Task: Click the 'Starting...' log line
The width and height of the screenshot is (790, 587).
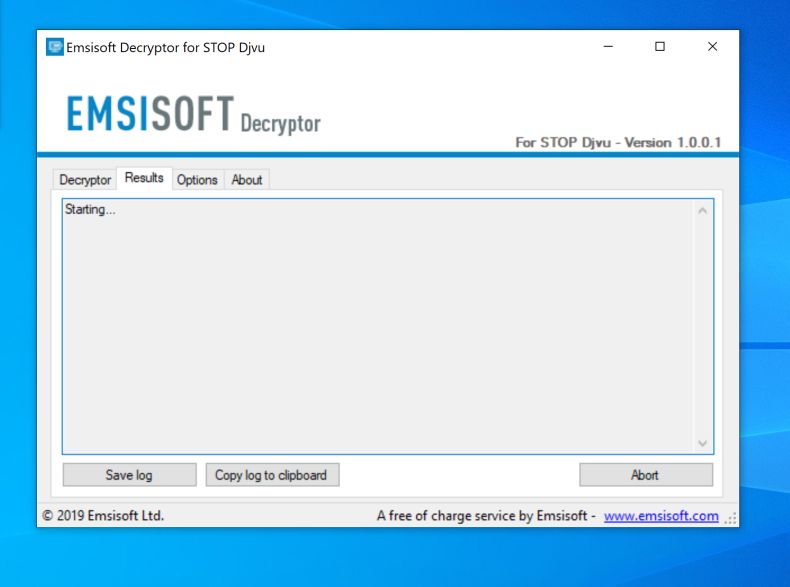Action: pyautogui.click(x=90, y=210)
